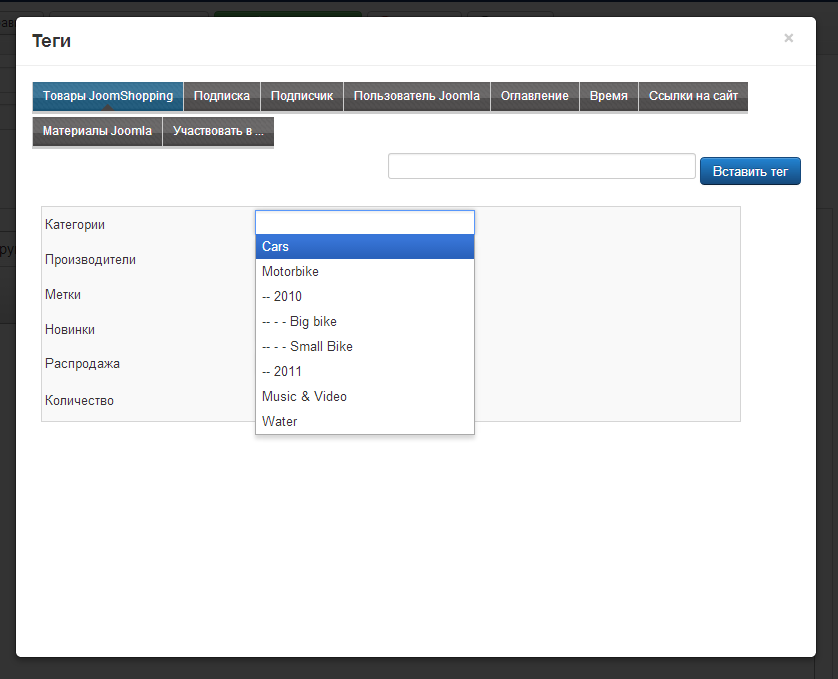Viewport: 838px width, 679px height.
Task: Close the Теги dialog with X
Action: [x=788, y=38]
